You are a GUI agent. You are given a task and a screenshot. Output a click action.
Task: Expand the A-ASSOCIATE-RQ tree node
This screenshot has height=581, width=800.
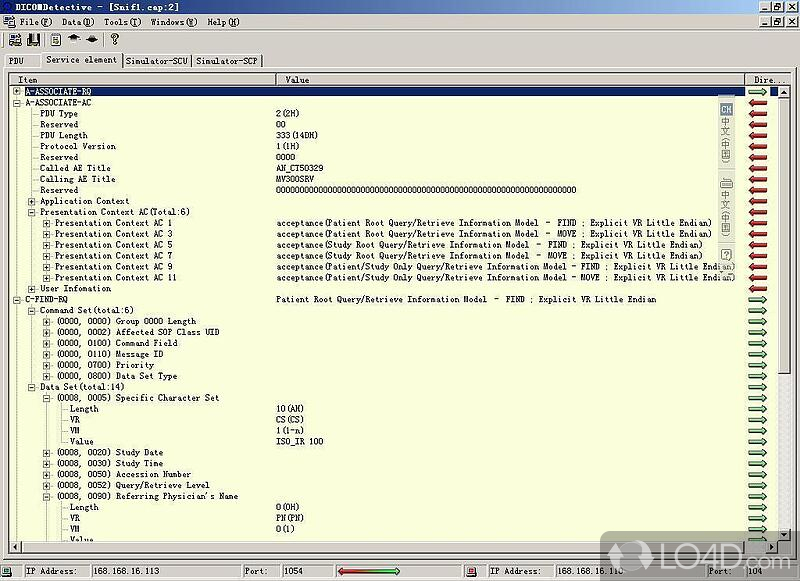(17, 91)
